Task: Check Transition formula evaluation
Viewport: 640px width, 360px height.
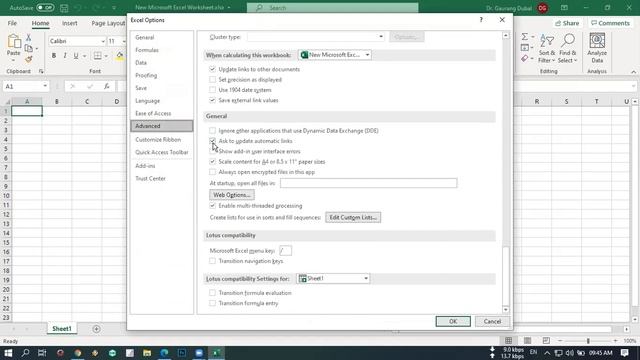Action: (212, 293)
